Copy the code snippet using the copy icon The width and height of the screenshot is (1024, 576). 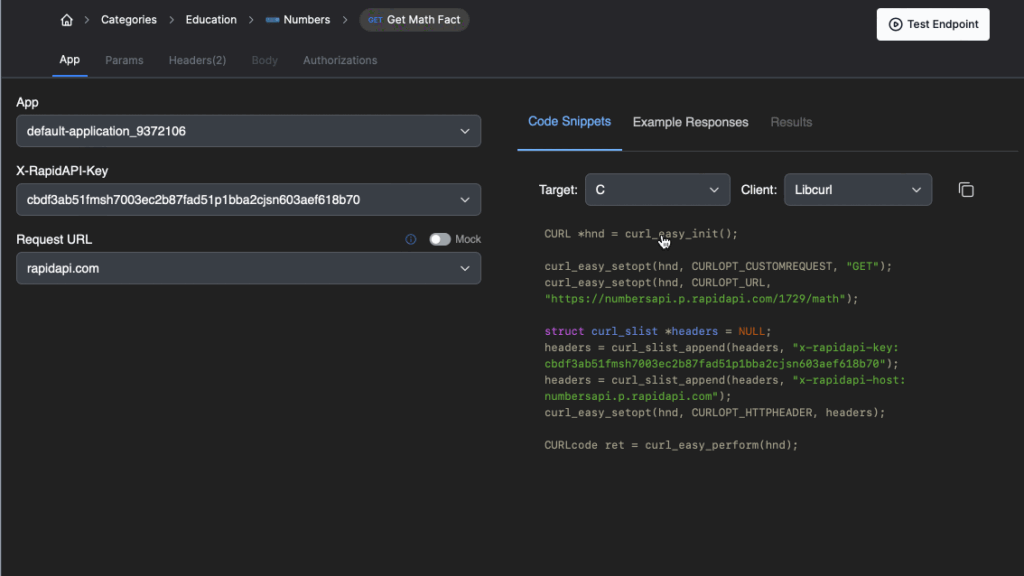pyautogui.click(x=965, y=189)
